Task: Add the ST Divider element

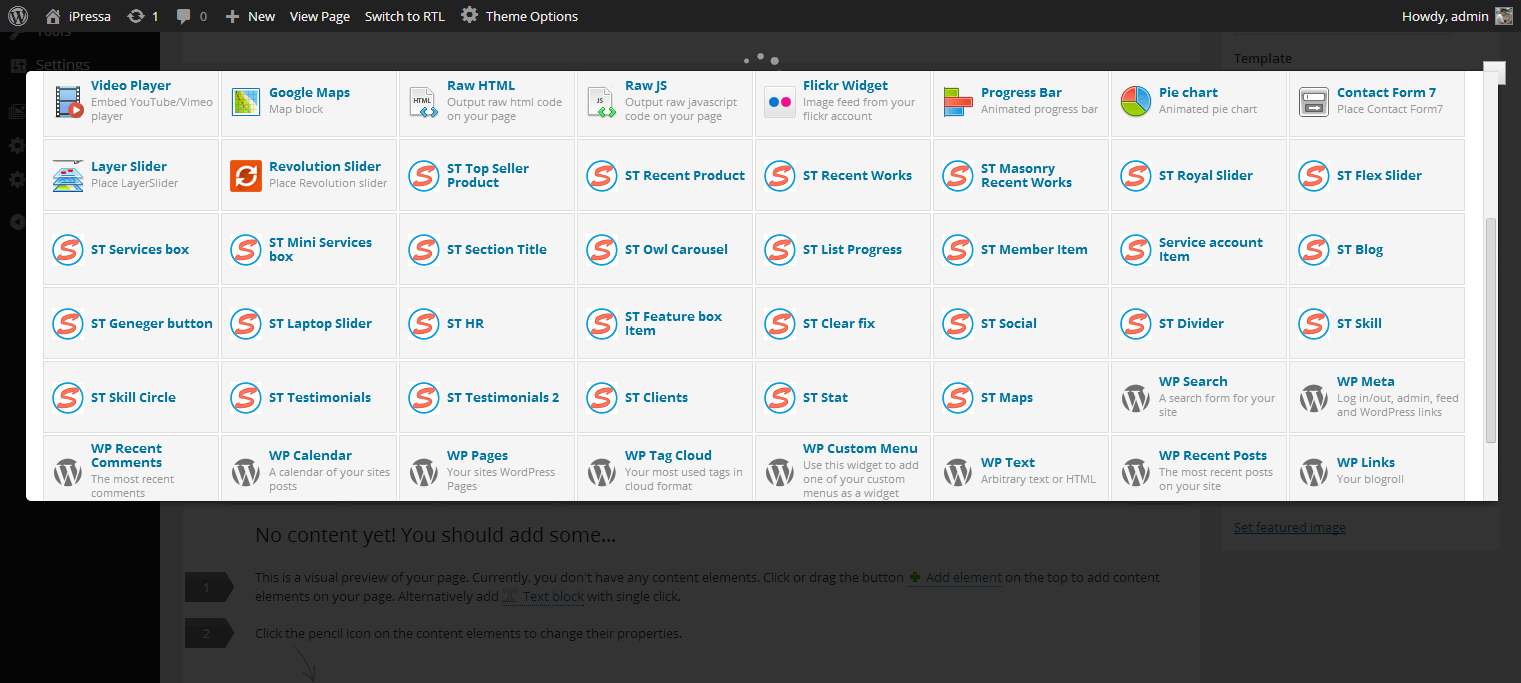Action: [x=1199, y=324]
